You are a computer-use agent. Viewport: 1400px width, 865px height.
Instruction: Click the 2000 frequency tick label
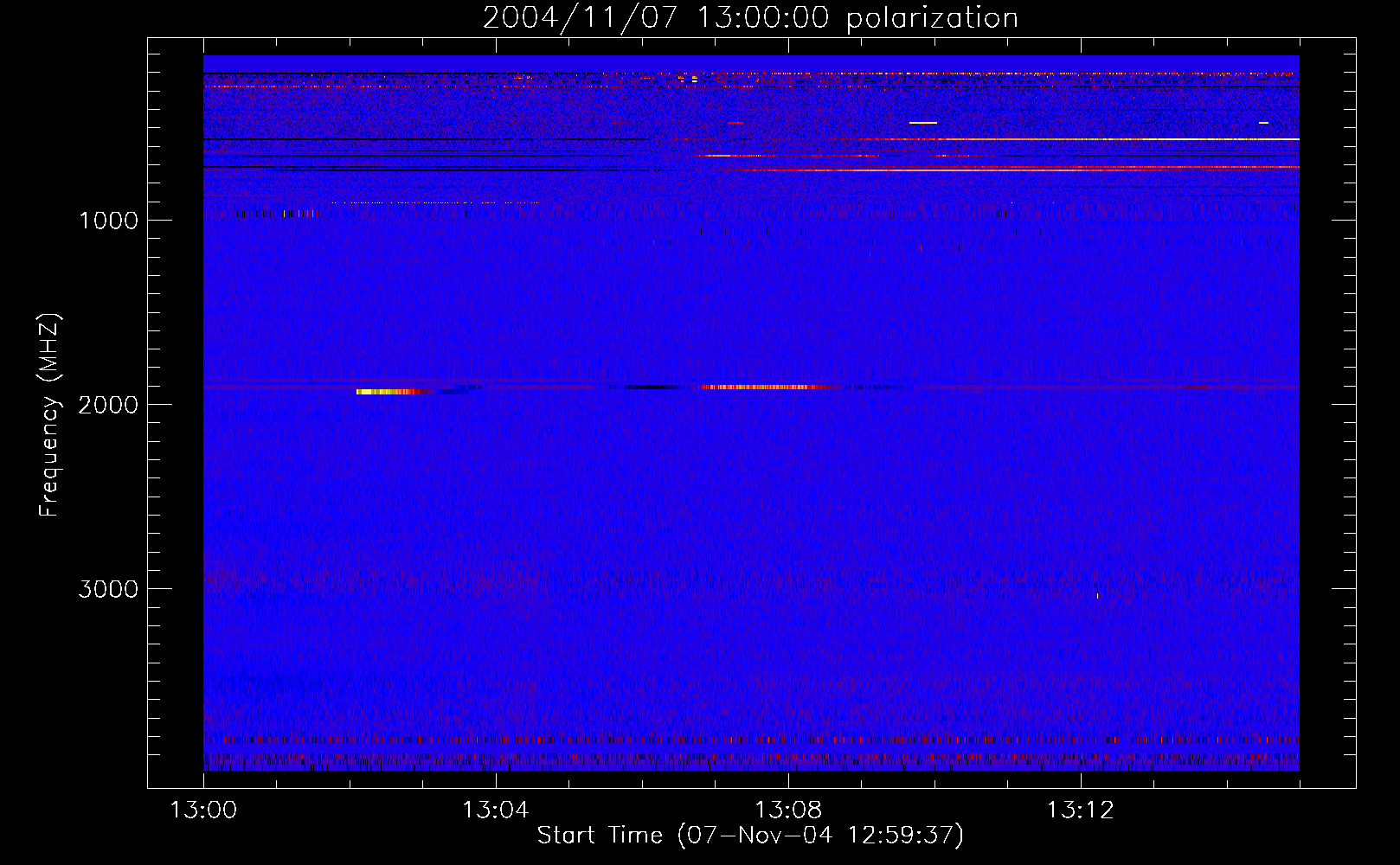tap(108, 404)
